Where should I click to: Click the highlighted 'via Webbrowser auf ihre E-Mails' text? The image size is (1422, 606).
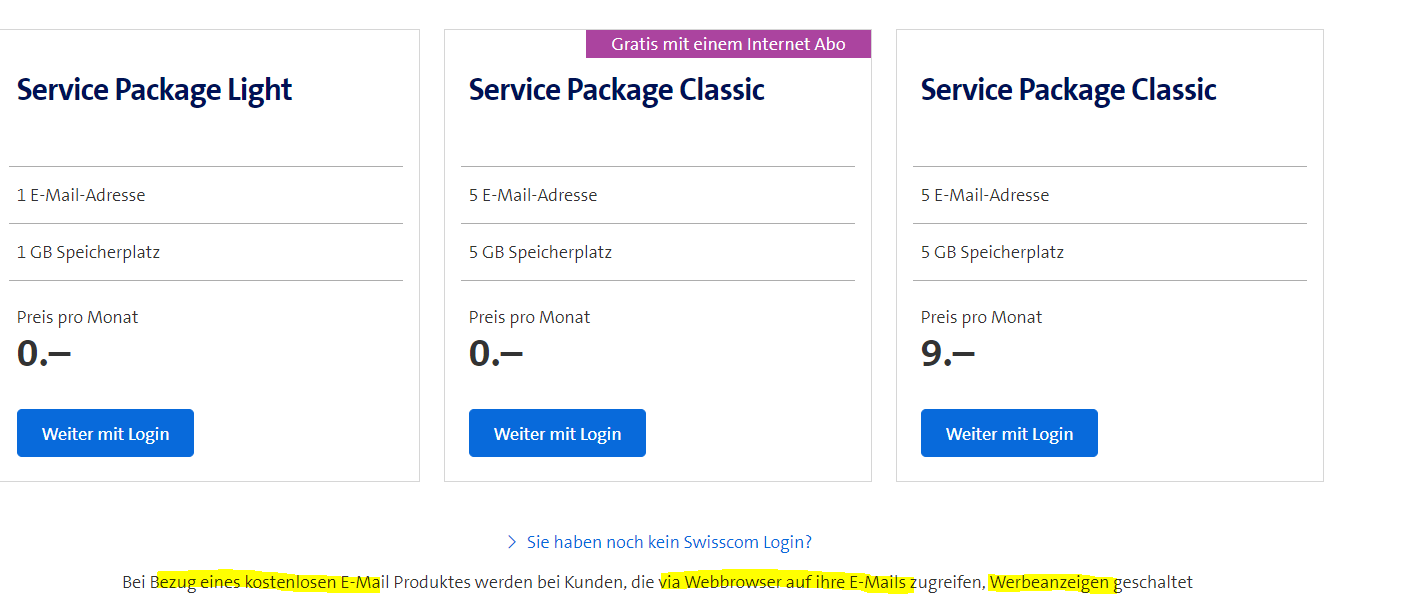click(783, 583)
